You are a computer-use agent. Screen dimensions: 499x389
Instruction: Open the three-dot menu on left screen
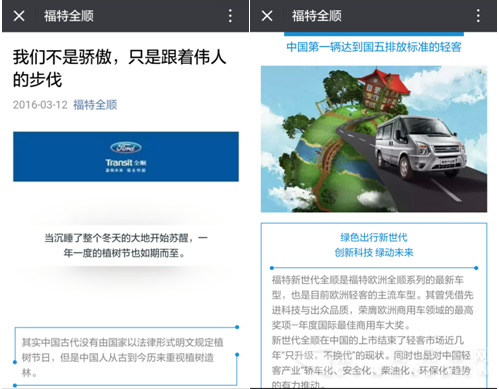click(x=230, y=16)
